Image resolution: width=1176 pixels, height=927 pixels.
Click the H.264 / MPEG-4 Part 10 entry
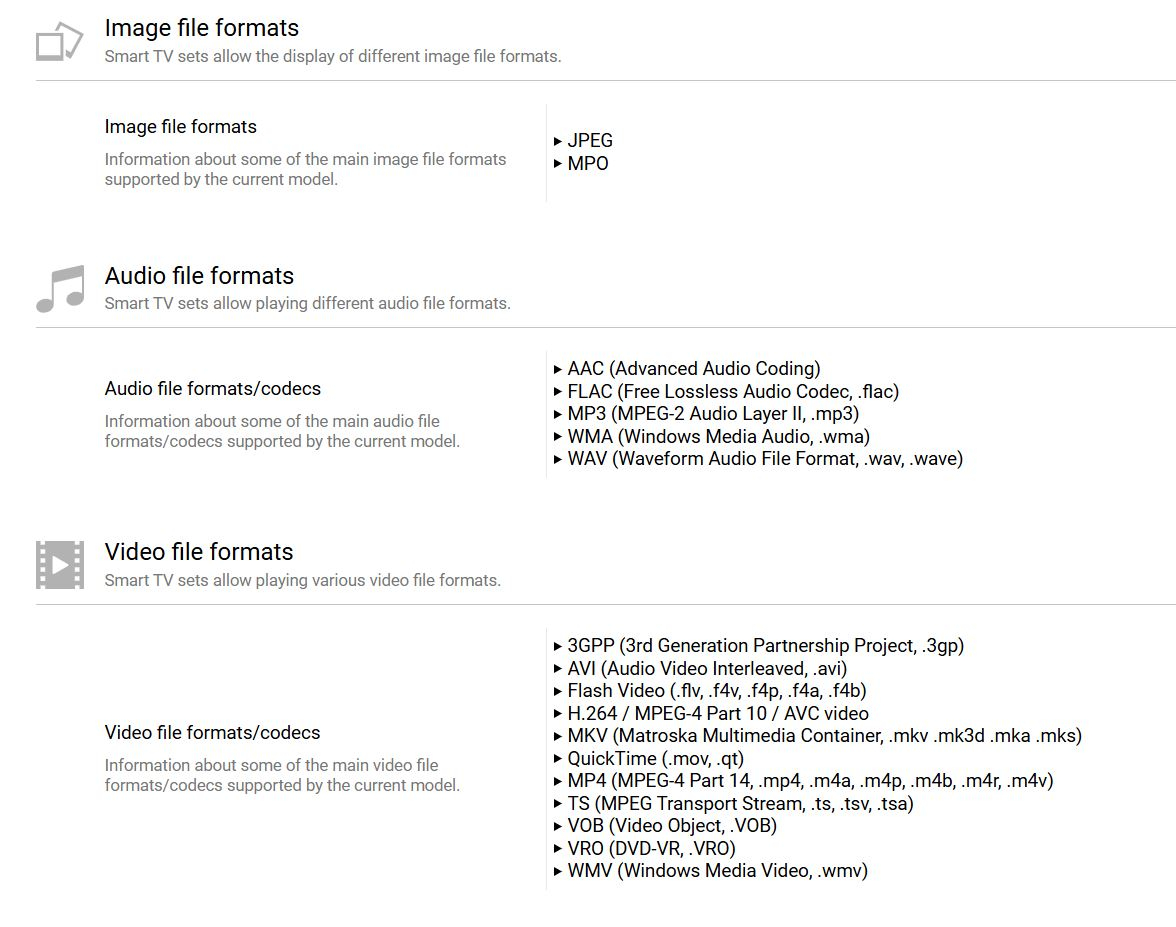coord(718,714)
